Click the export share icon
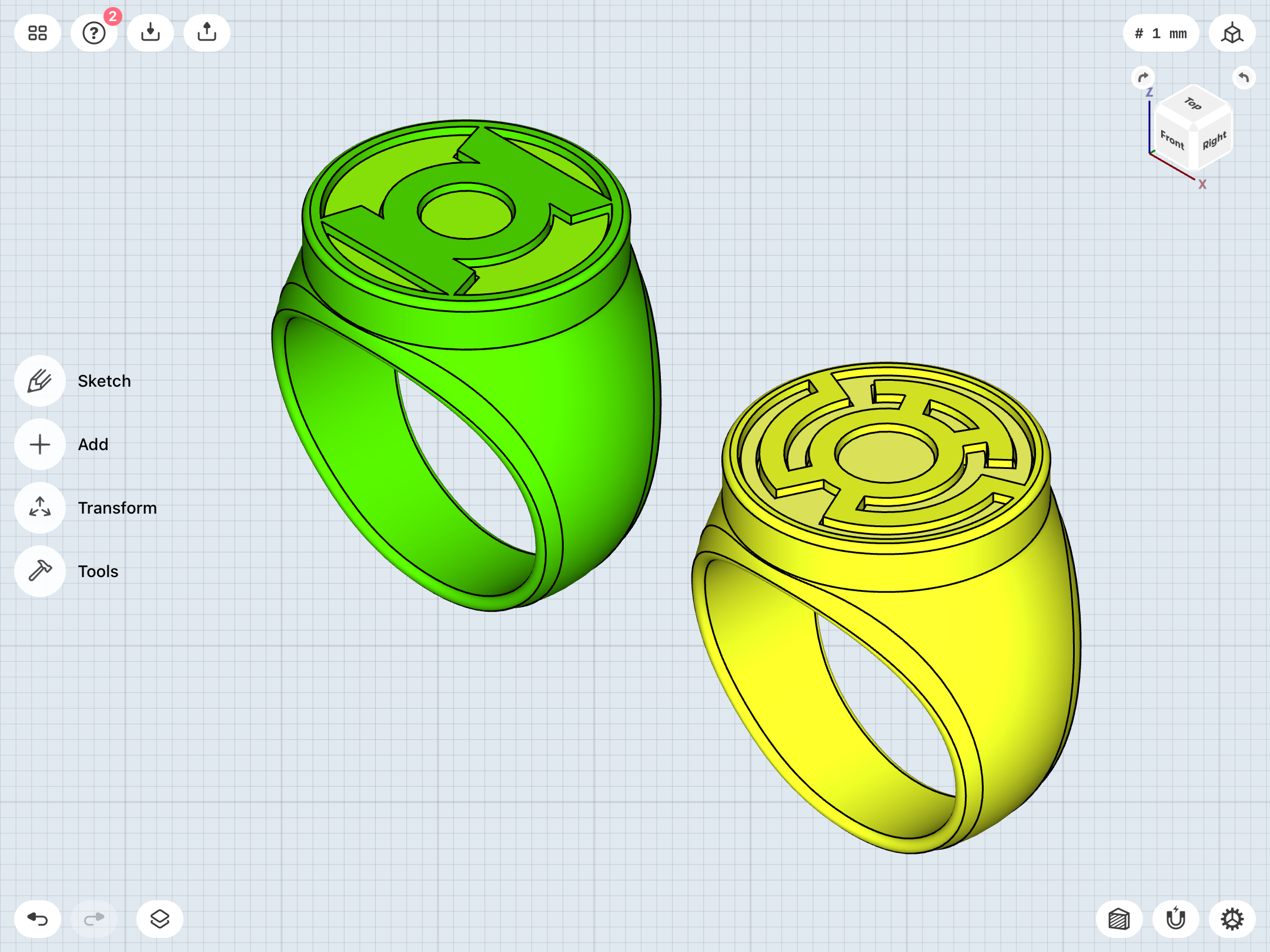 [x=207, y=33]
